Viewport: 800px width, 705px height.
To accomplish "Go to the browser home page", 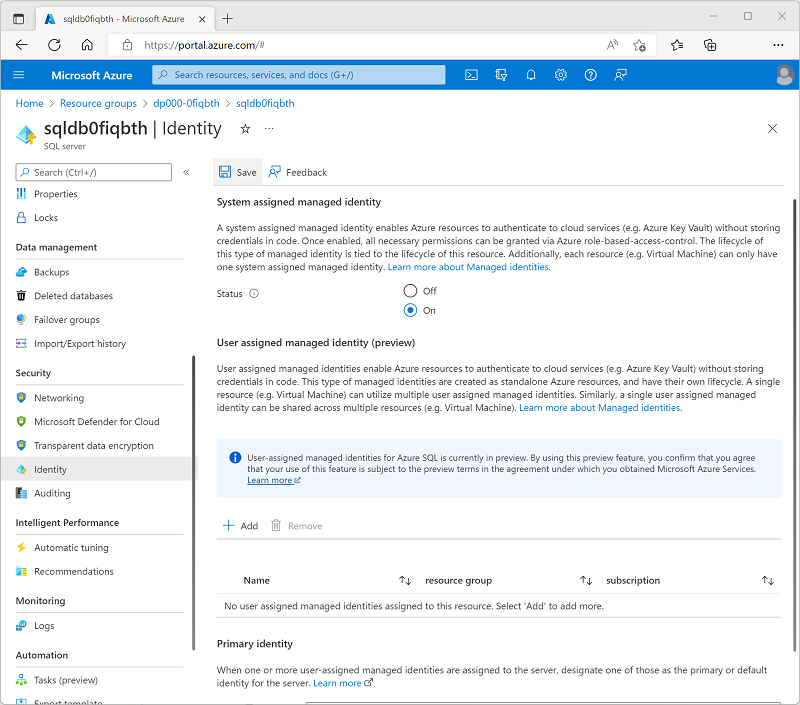I will 87,45.
